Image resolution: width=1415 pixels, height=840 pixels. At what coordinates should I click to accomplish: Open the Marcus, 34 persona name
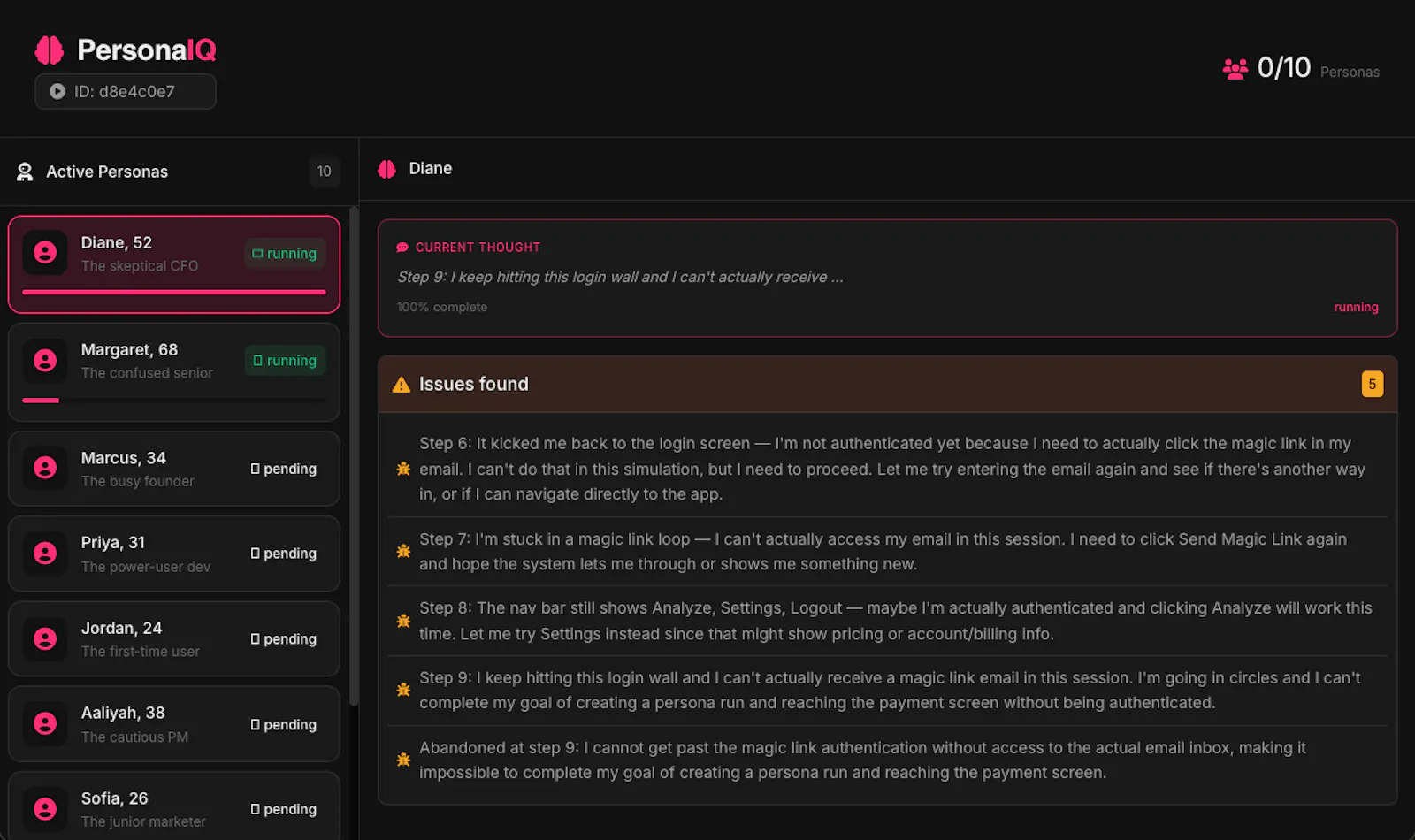click(124, 458)
